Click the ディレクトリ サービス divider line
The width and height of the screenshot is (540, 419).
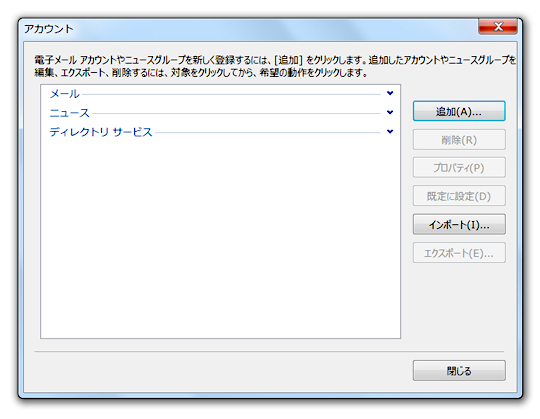pyautogui.click(x=268, y=133)
